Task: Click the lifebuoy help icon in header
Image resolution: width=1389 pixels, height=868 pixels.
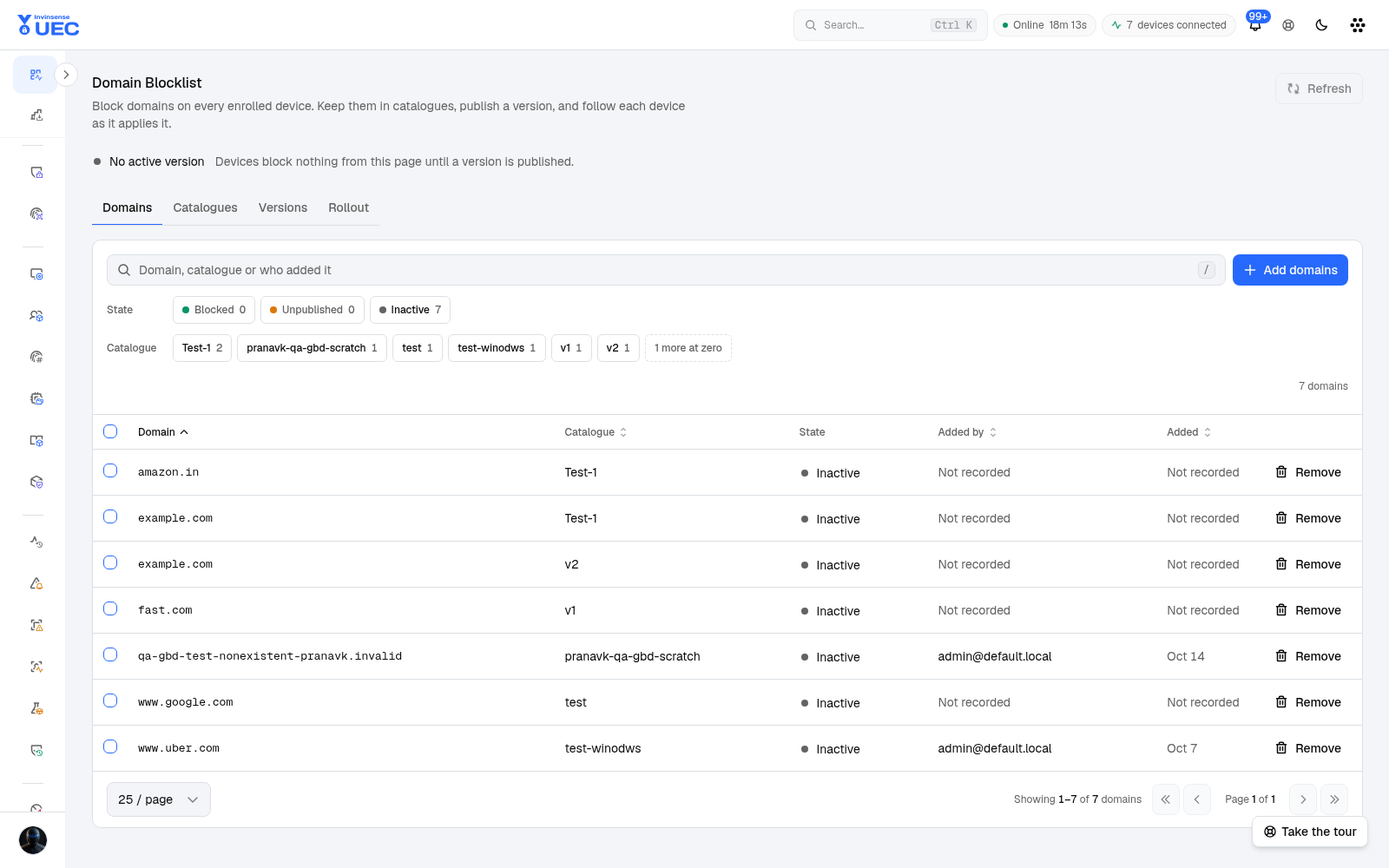Action: tap(1288, 25)
